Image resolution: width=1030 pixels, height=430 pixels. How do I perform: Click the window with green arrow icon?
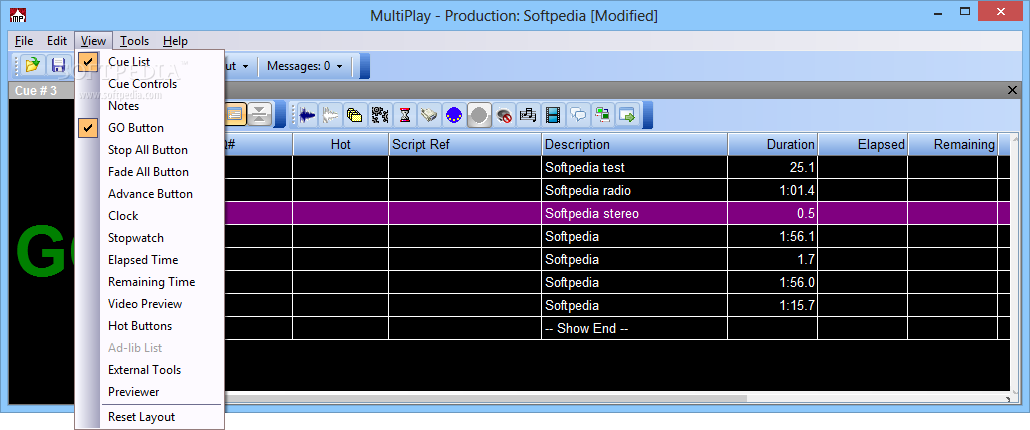[x=627, y=116]
